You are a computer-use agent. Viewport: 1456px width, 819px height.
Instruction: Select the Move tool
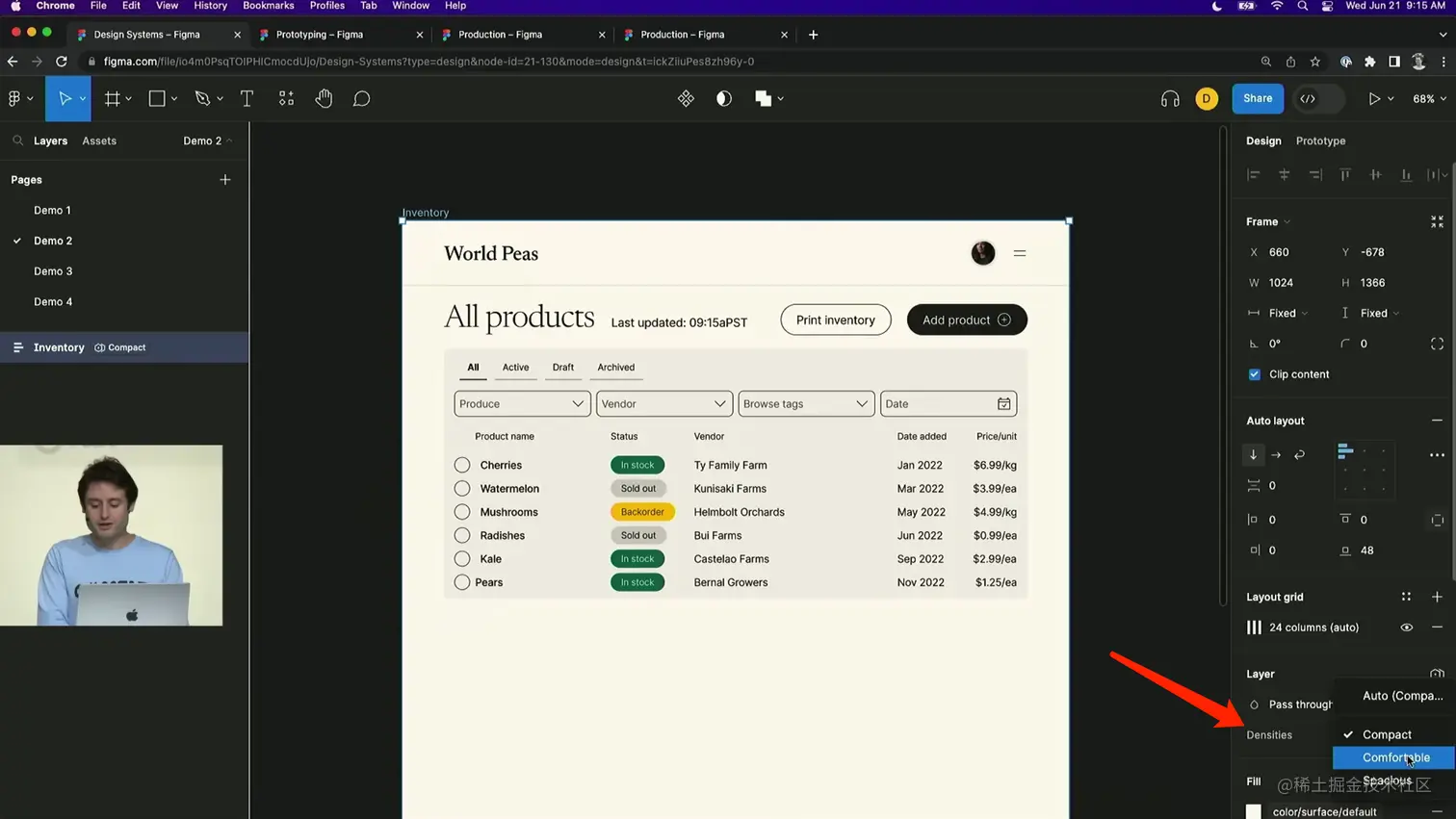[65, 98]
